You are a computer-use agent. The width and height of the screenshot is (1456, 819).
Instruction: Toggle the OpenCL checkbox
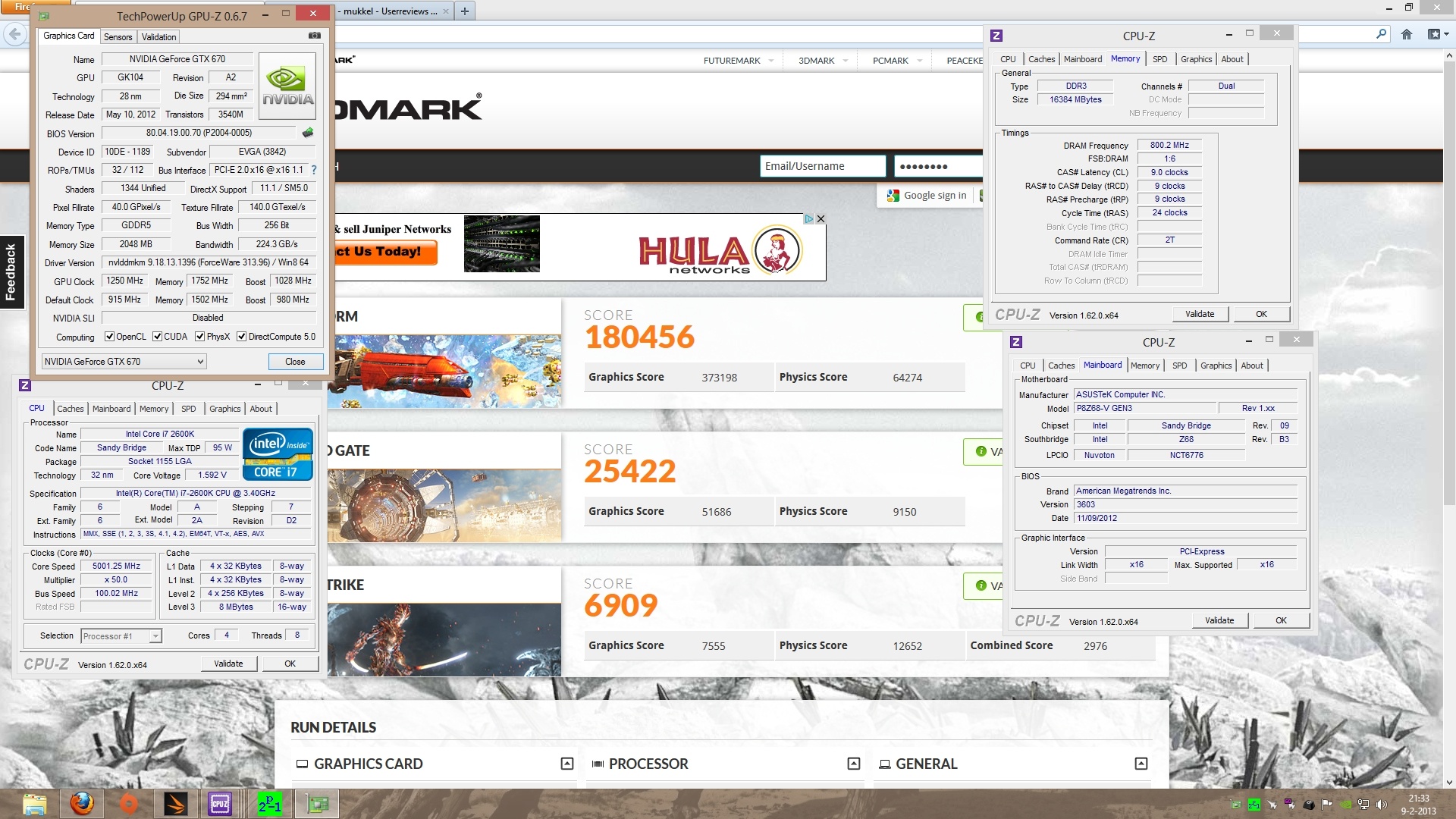click(109, 337)
